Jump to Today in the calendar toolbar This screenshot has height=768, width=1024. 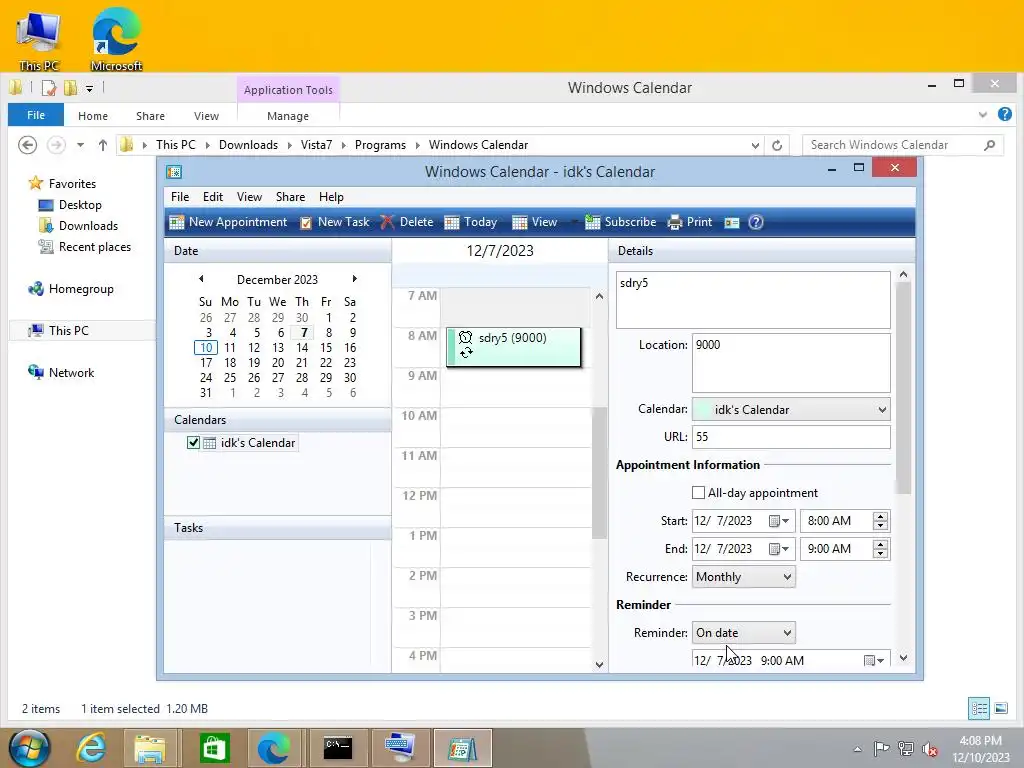[x=471, y=222]
